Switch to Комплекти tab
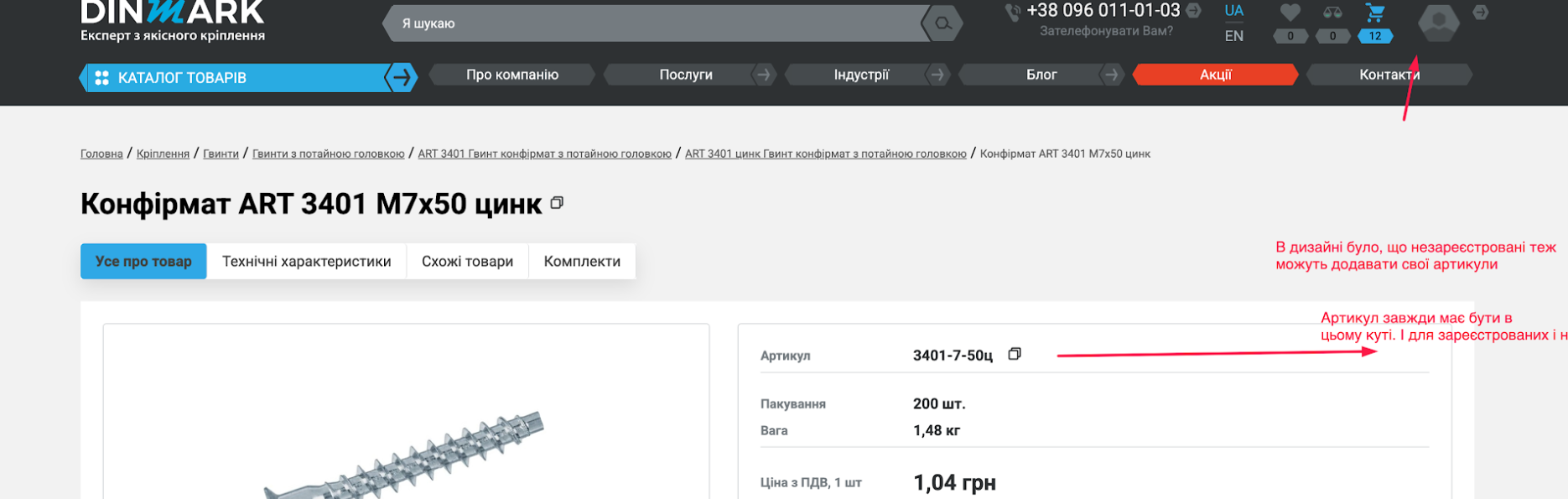This screenshot has height=499, width=1568. [582, 261]
